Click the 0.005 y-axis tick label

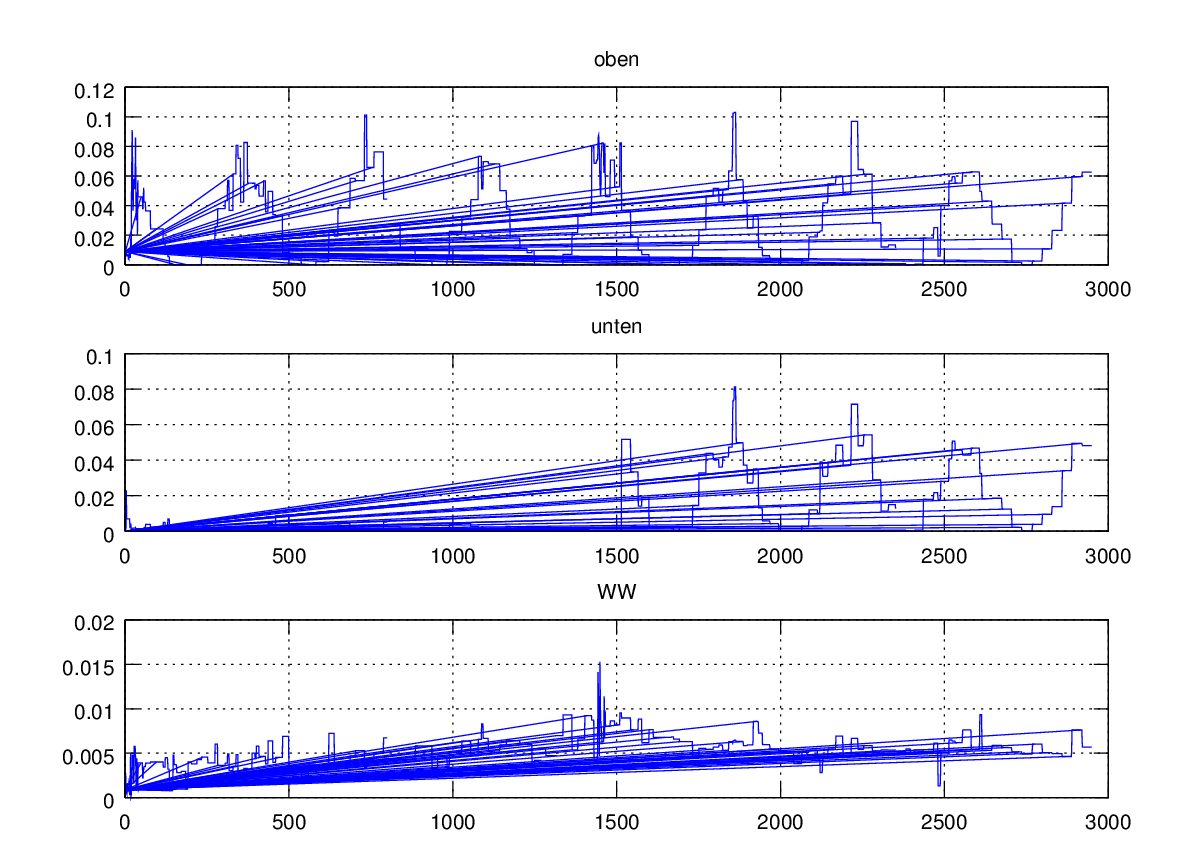point(90,756)
